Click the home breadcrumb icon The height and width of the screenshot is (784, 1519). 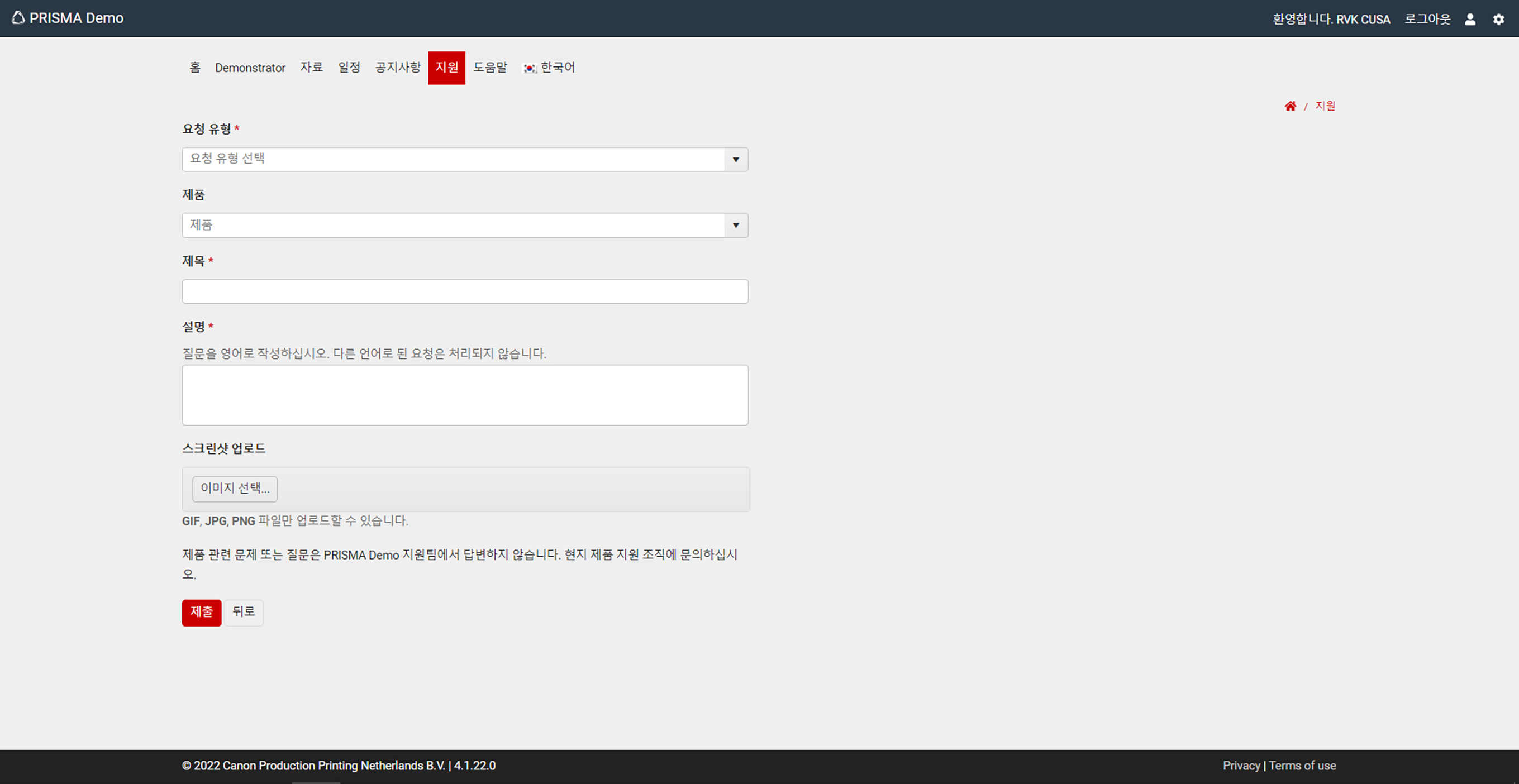(1290, 106)
